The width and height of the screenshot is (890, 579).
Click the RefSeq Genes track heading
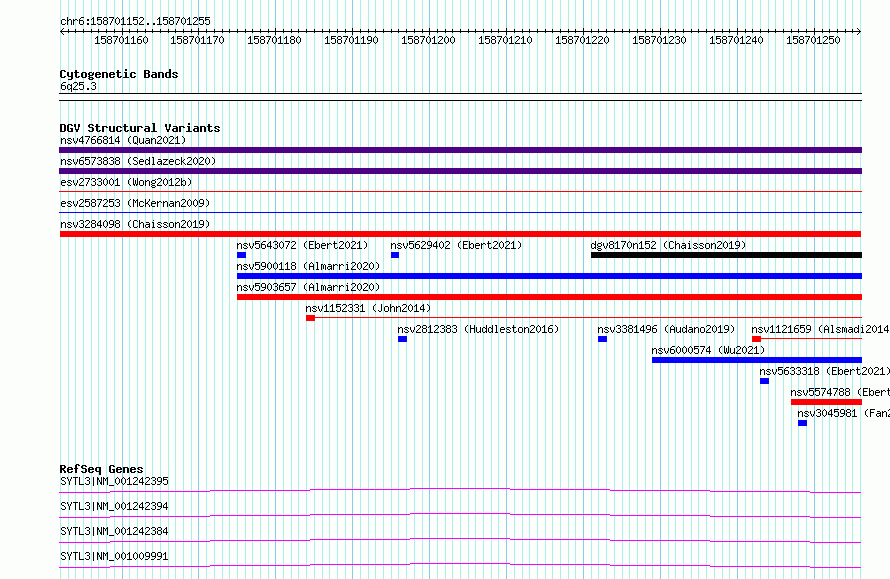(x=102, y=469)
